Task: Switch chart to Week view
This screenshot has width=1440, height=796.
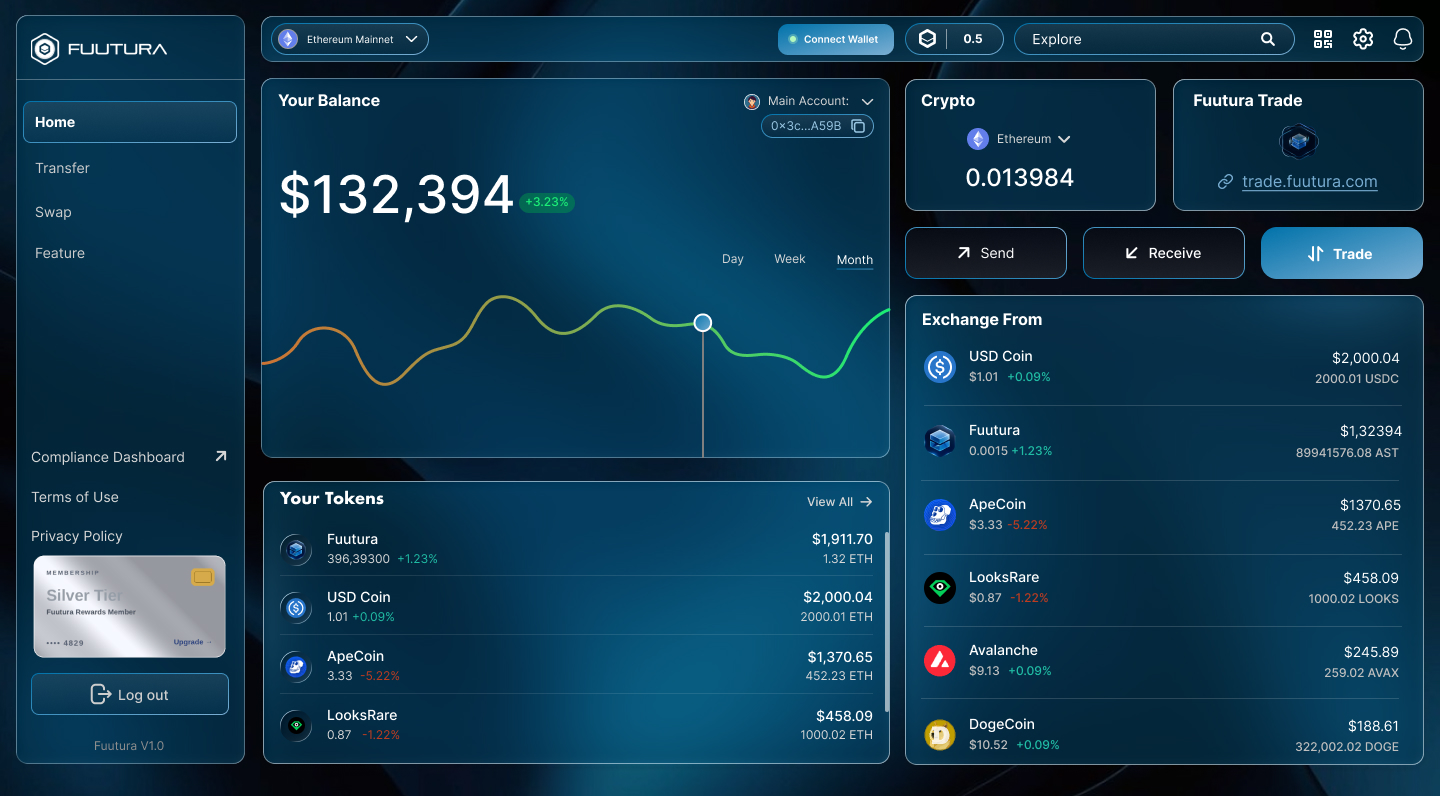Action: point(790,259)
